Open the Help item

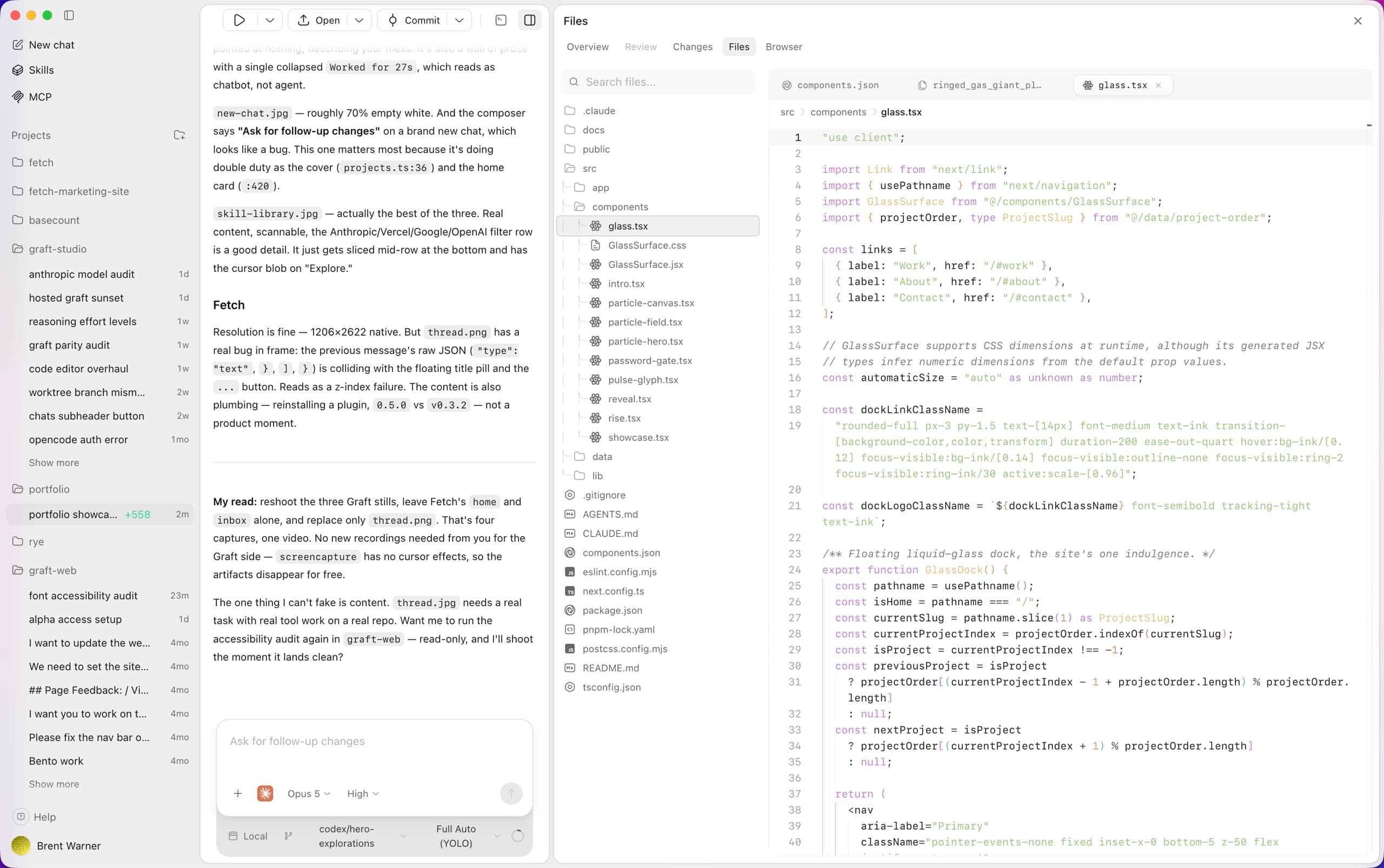[36, 817]
